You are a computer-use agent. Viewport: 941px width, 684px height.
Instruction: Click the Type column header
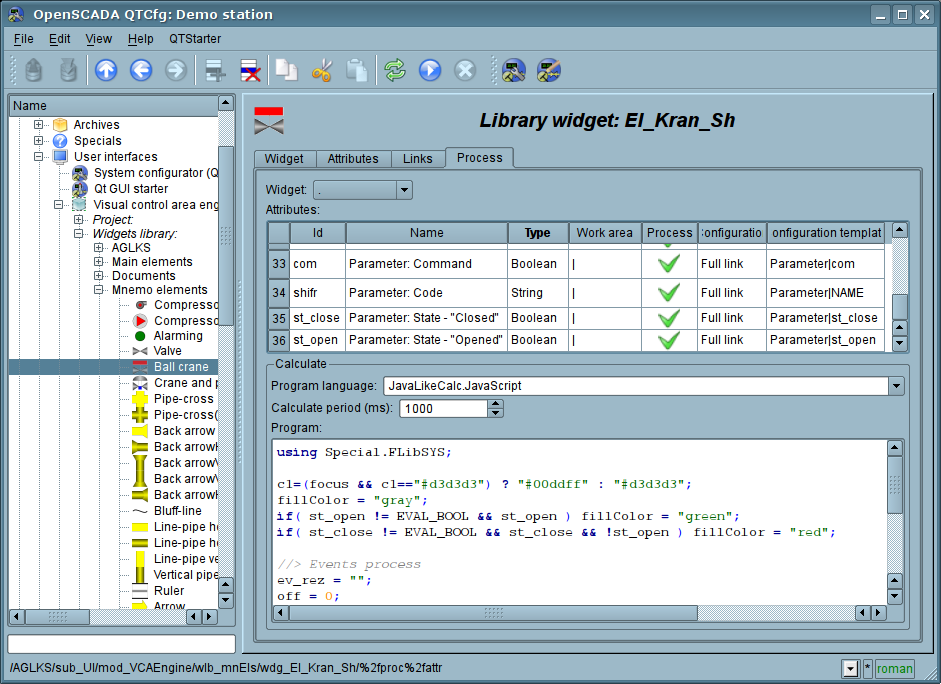(537, 233)
